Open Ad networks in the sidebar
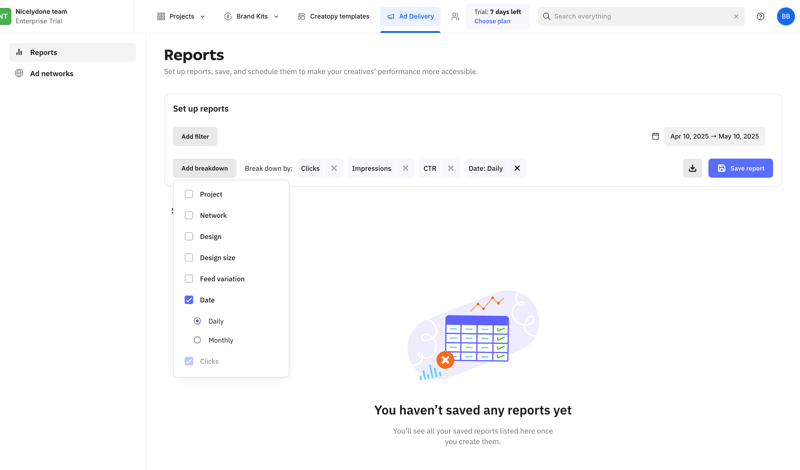The width and height of the screenshot is (800, 470). click(51, 73)
